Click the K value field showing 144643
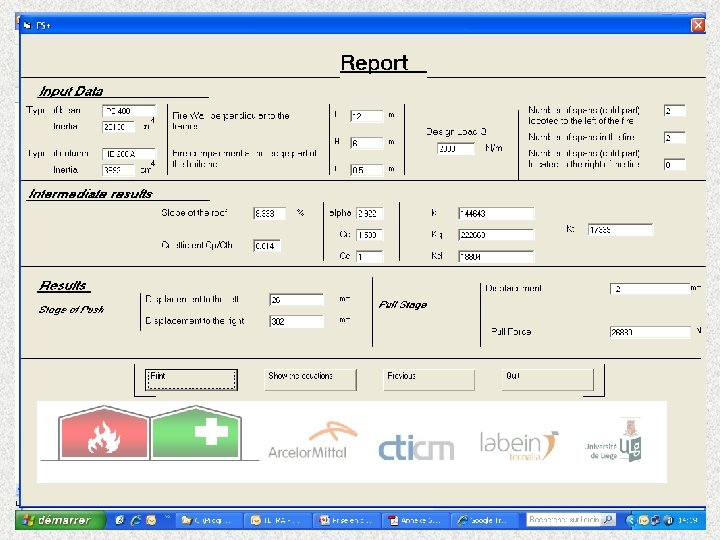This screenshot has height=540, width=720. pyautogui.click(x=496, y=213)
